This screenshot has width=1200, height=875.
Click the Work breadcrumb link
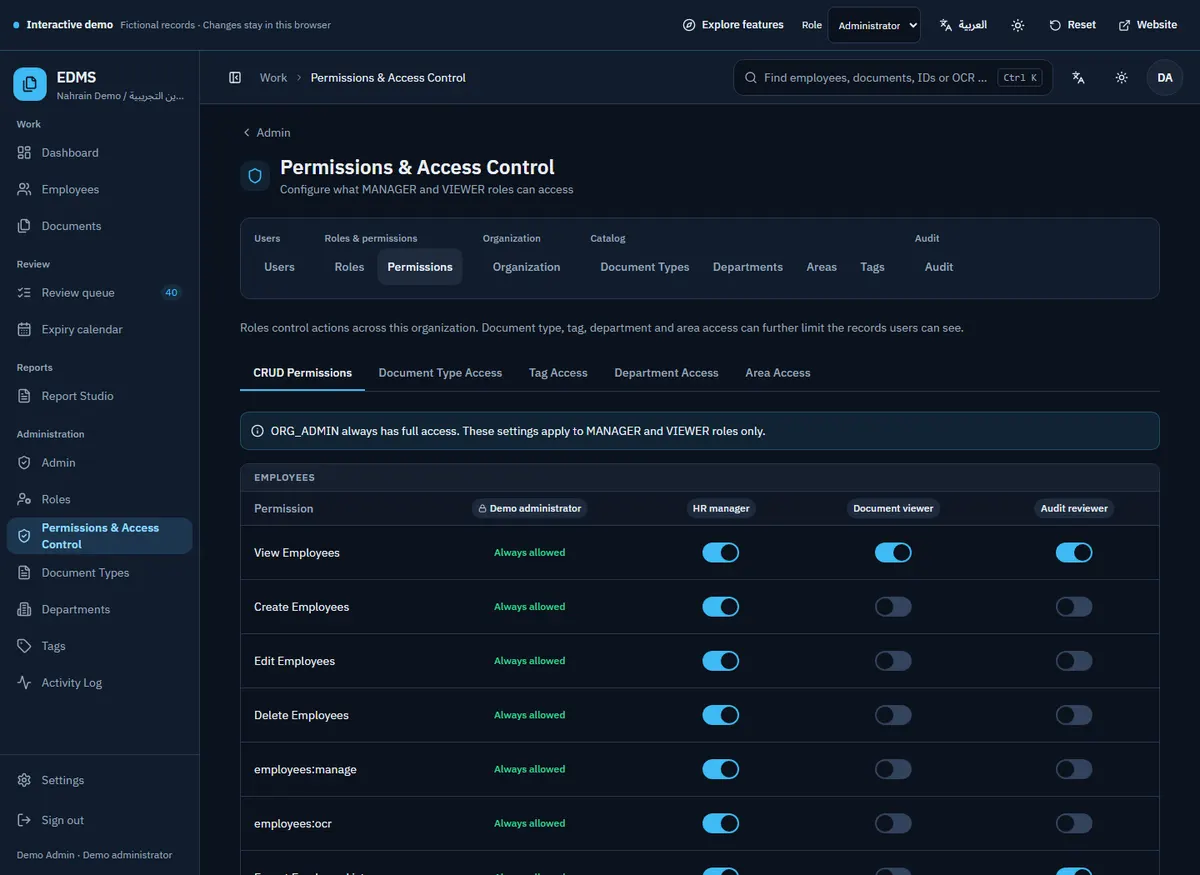click(x=273, y=78)
